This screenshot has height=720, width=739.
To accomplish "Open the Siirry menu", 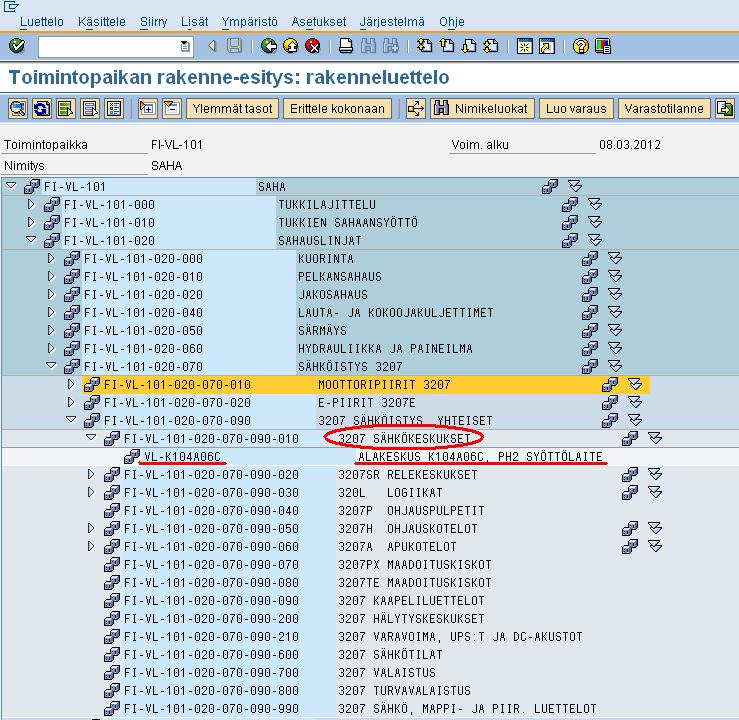I will (x=154, y=22).
